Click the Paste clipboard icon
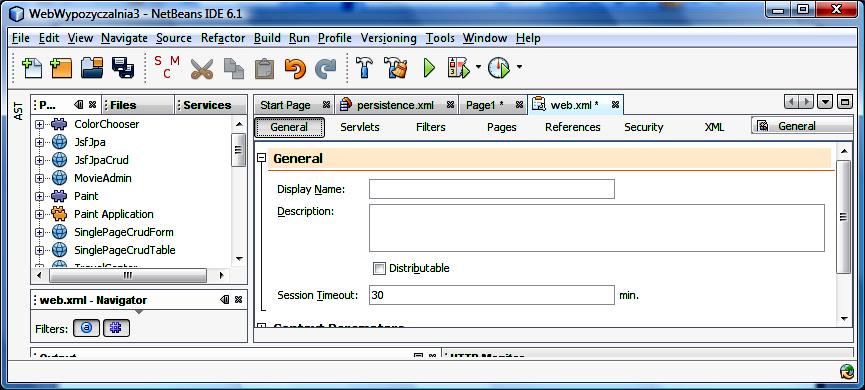This screenshot has width=865, height=390. [264, 69]
